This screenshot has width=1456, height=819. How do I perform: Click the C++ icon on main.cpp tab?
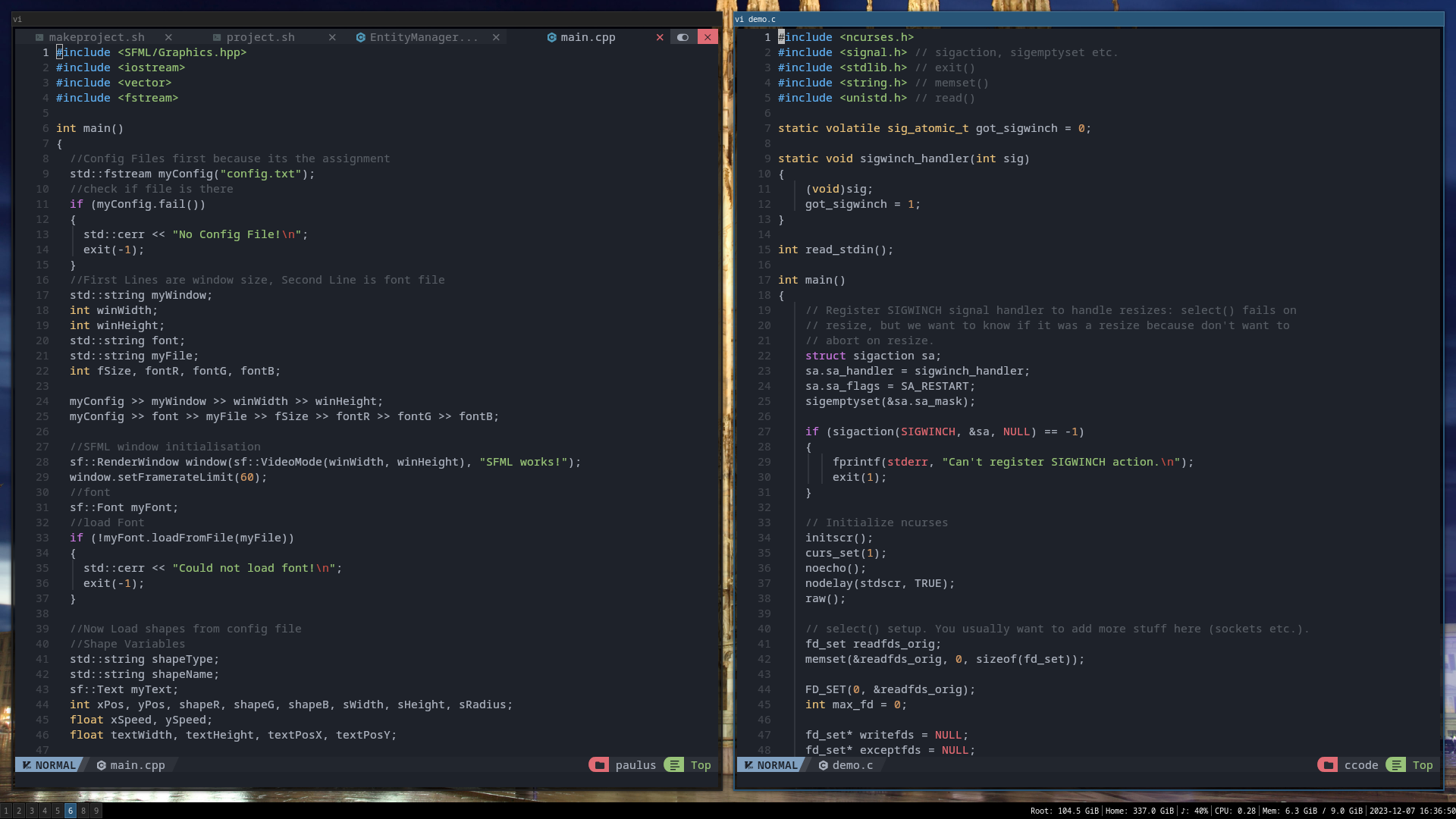(x=552, y=37)
